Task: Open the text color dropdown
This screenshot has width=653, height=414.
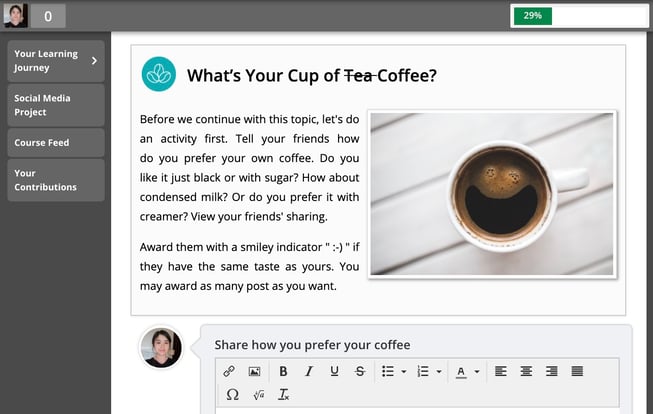Action: pos(475,371)
